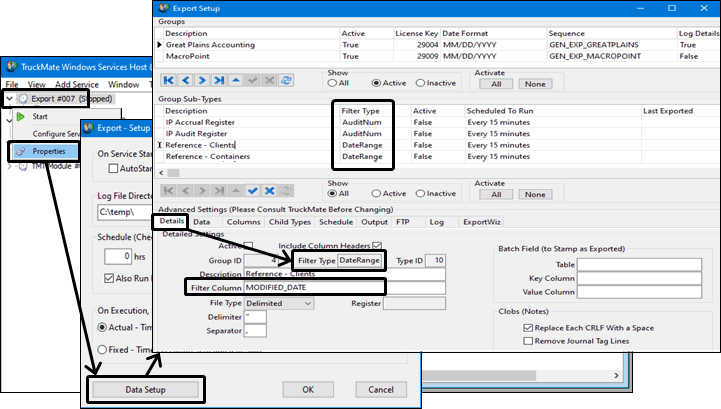This screenshot has width=721, height=409.
Task: Choose Properties from context menu
Action: click(49, 151)
